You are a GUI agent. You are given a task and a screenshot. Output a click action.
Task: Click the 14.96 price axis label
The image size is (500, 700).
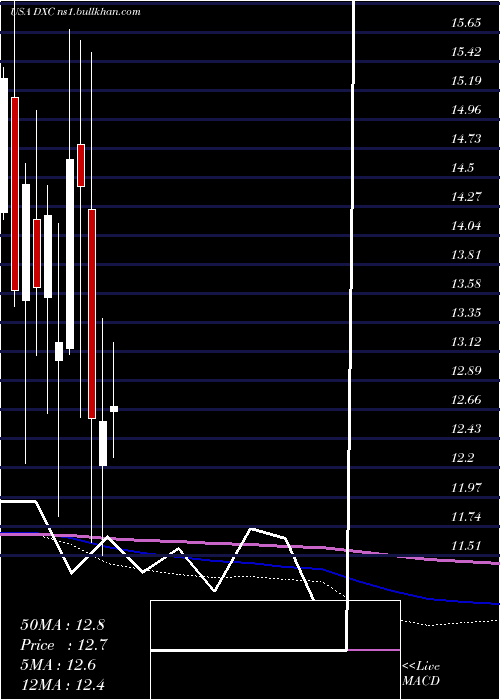466,110
